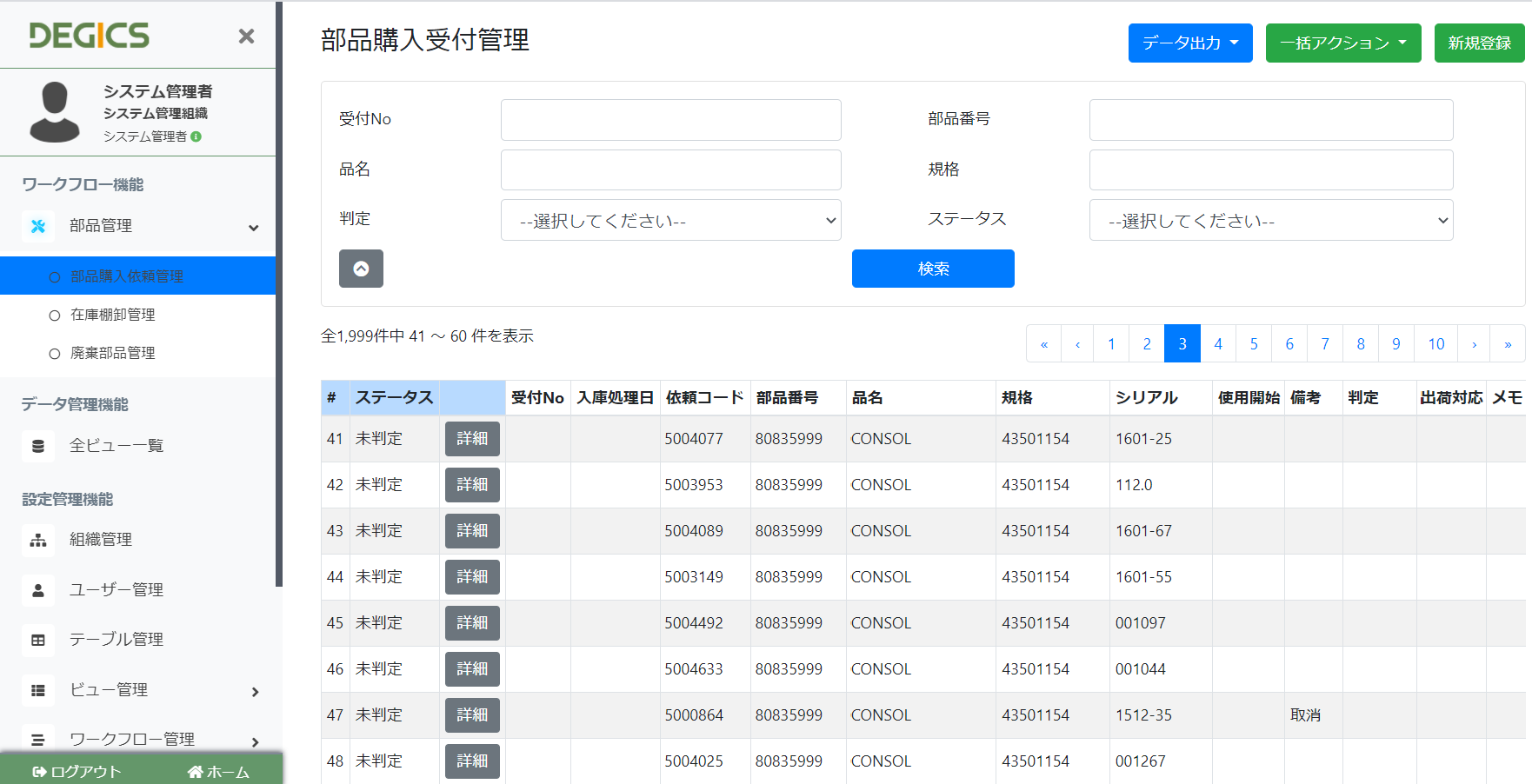Screen dimensions: 1532x784
Task: Close the sidebar with the X icon
Action: coord(246,36)
